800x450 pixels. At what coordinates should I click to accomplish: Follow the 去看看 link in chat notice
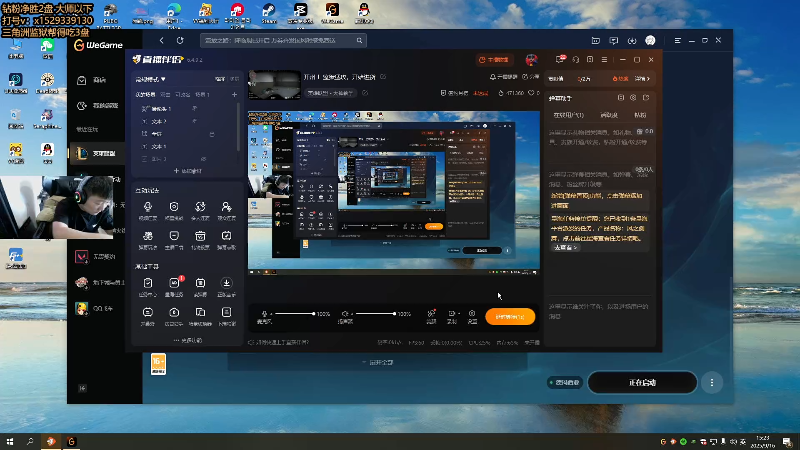pos(565,247)
